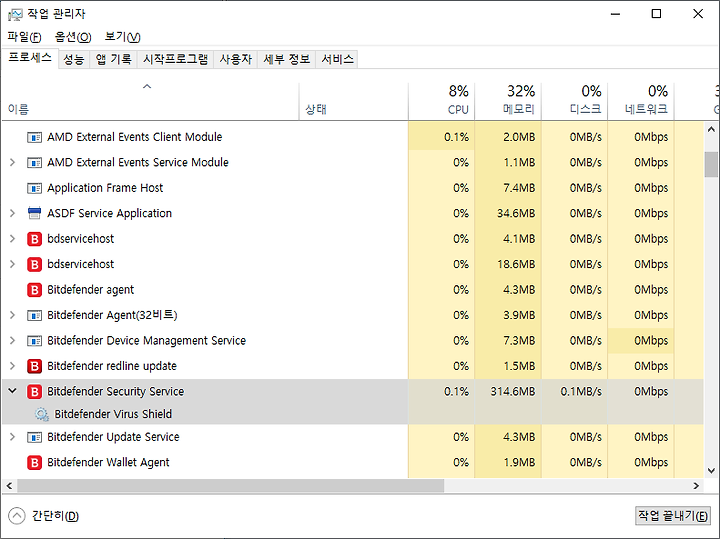
Task: Click the horizontal scrollbar thumb
Action: [231, 485]
